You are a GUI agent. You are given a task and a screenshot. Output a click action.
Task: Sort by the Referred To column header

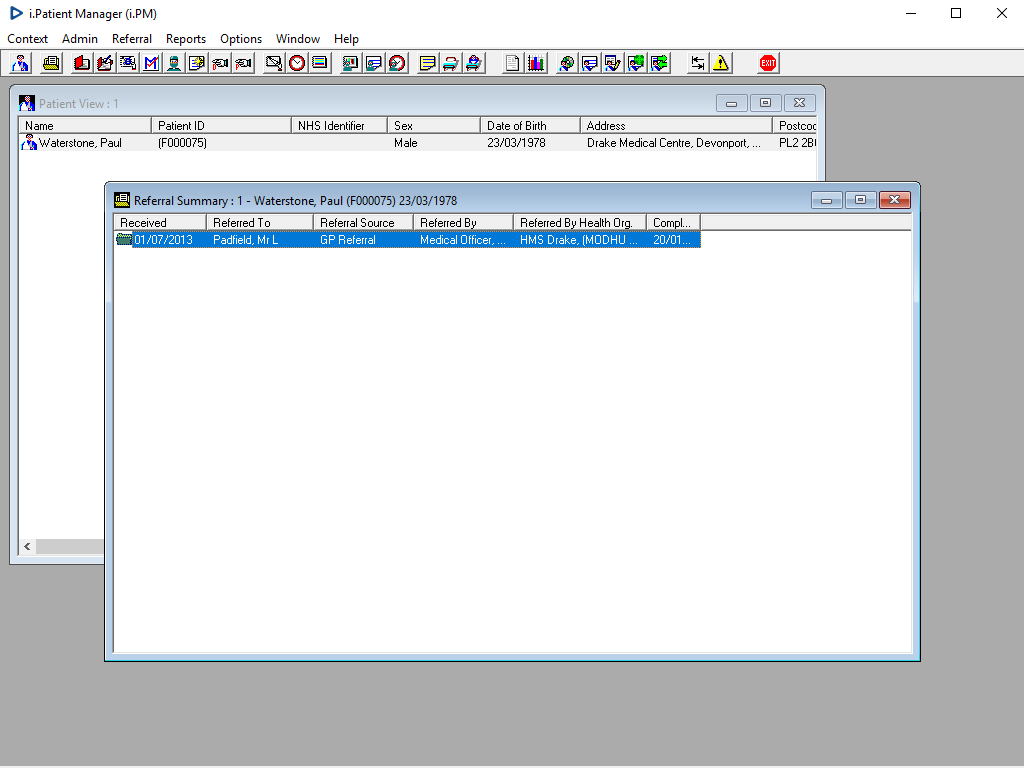260,223
